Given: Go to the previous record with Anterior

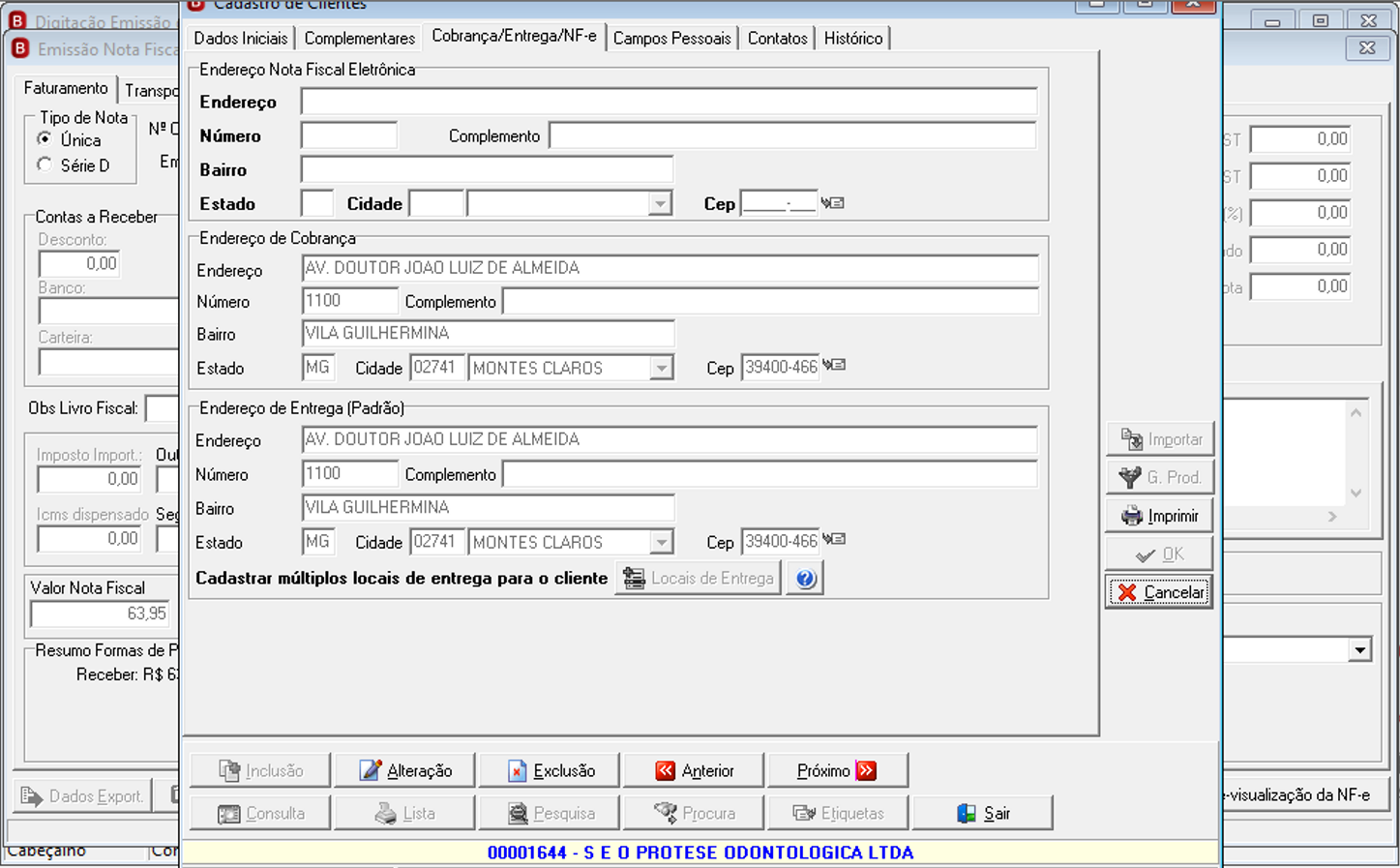Looking at the screenshot, I should tap(694, 771).
